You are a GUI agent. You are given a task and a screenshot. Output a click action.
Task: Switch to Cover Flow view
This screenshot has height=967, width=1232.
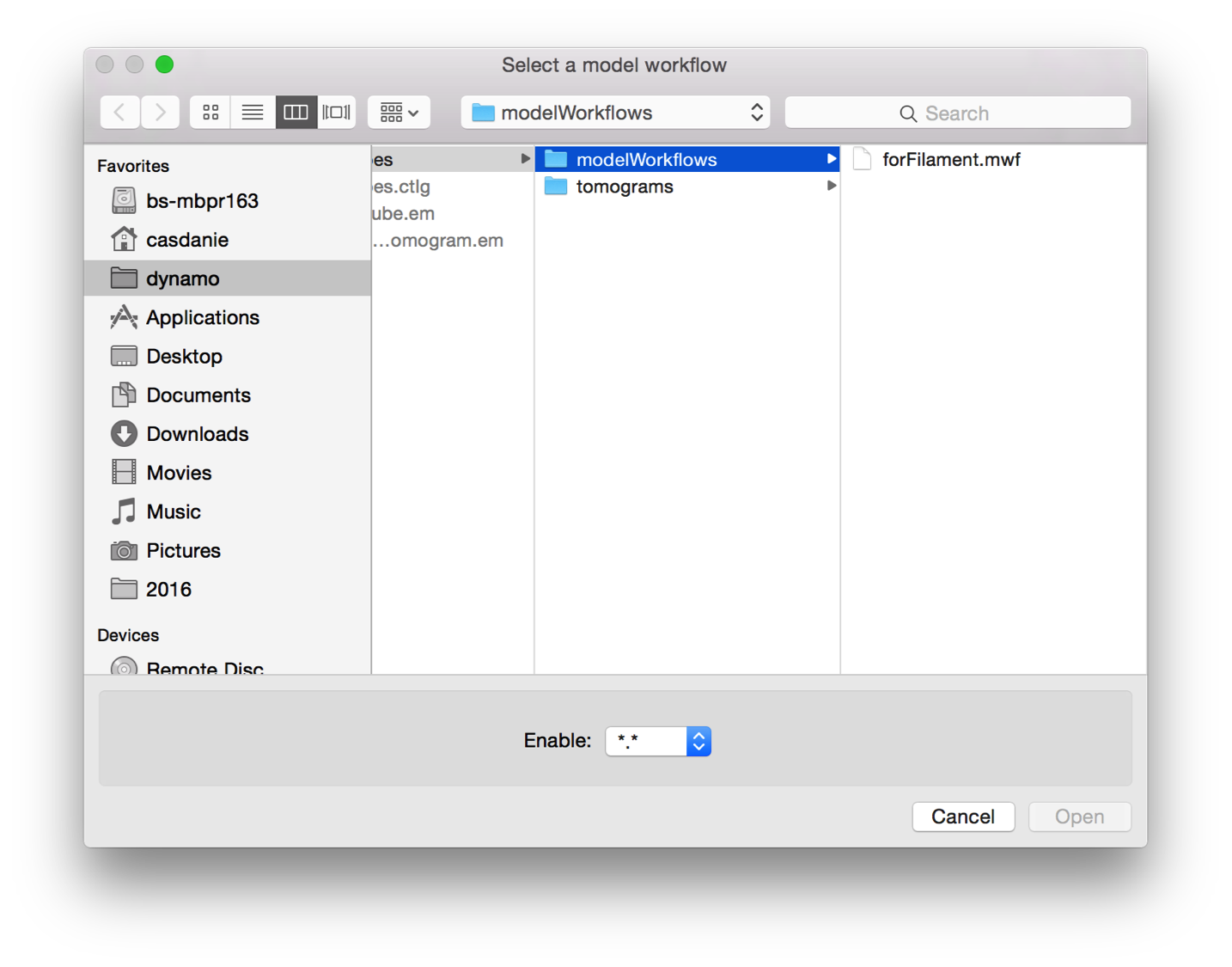pyautogui.click(x=337, y=113)
